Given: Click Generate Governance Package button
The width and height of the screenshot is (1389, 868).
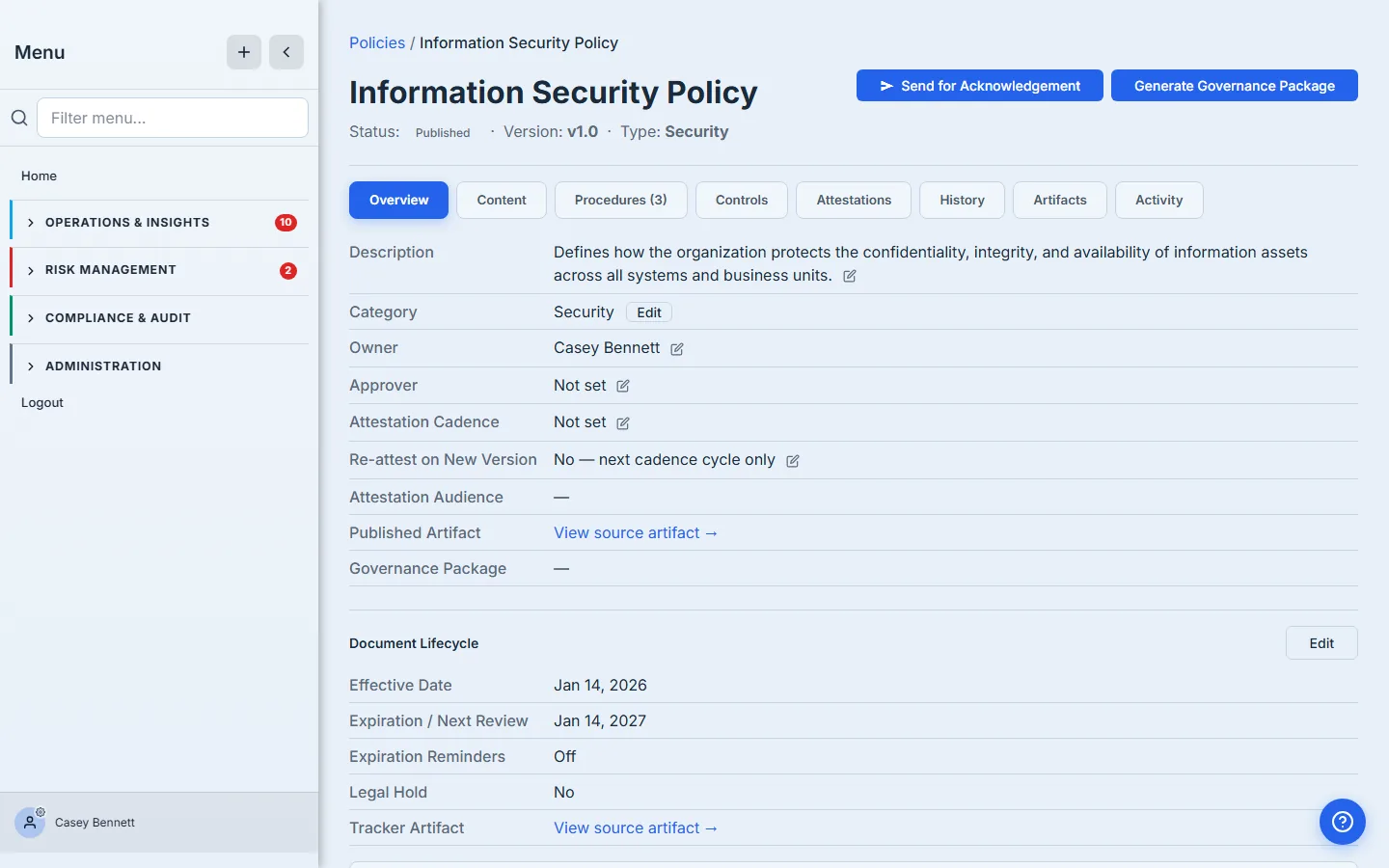Looking at the screenshot, I should point(1235,86).
